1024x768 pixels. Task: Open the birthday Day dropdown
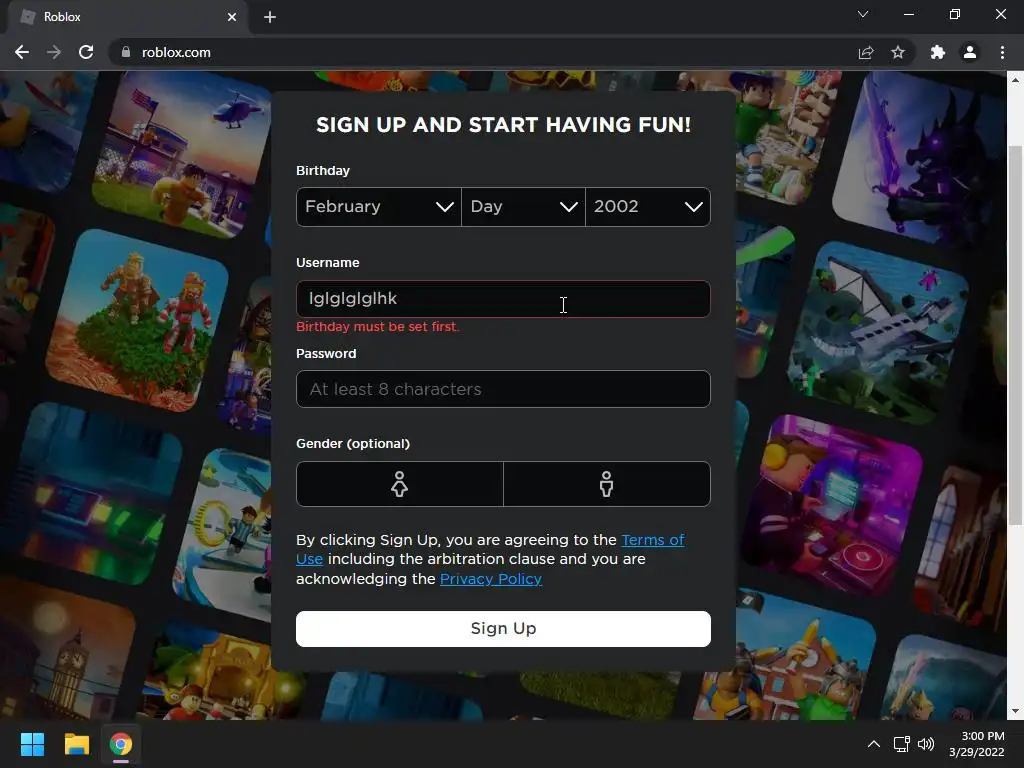(x=523, y=207)
